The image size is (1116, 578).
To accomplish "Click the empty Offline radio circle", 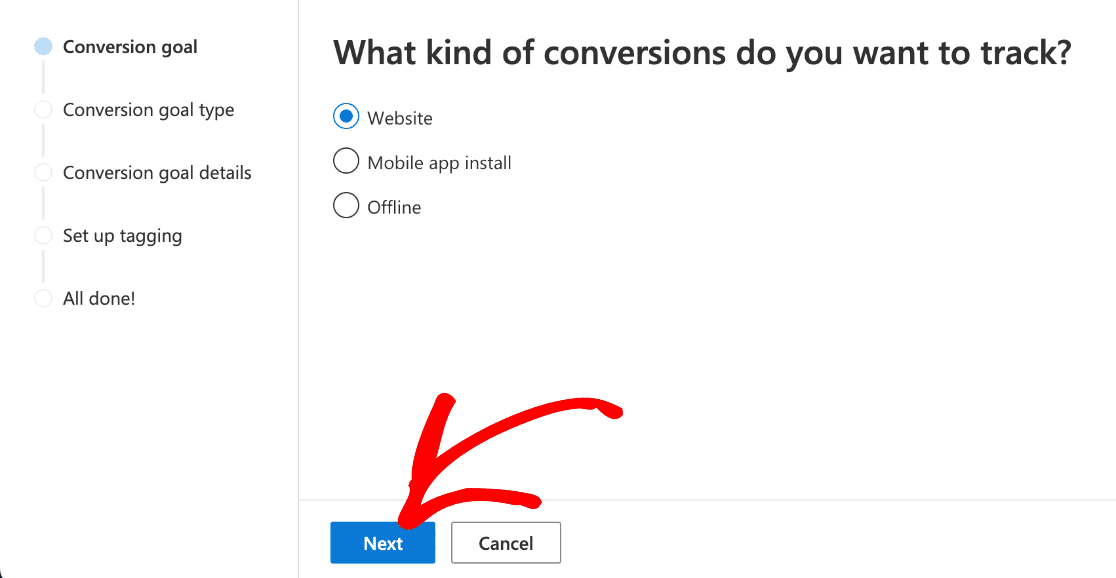I will point(345,205).
